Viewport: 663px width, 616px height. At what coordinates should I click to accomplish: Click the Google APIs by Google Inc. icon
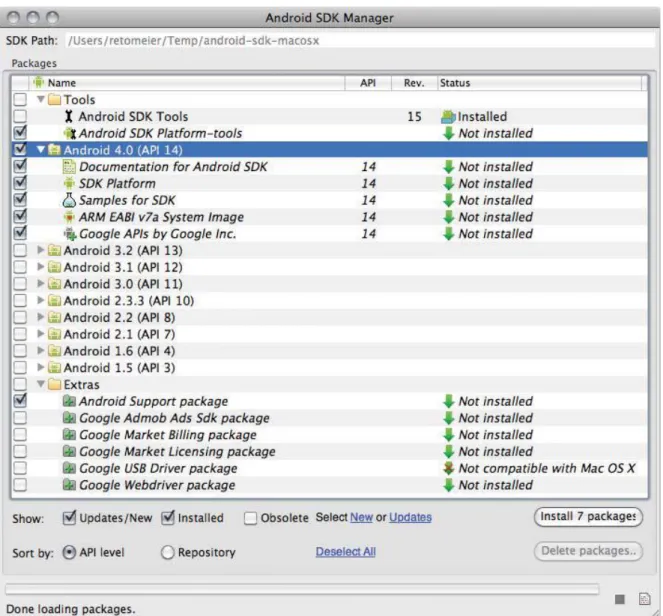point(70,234)
